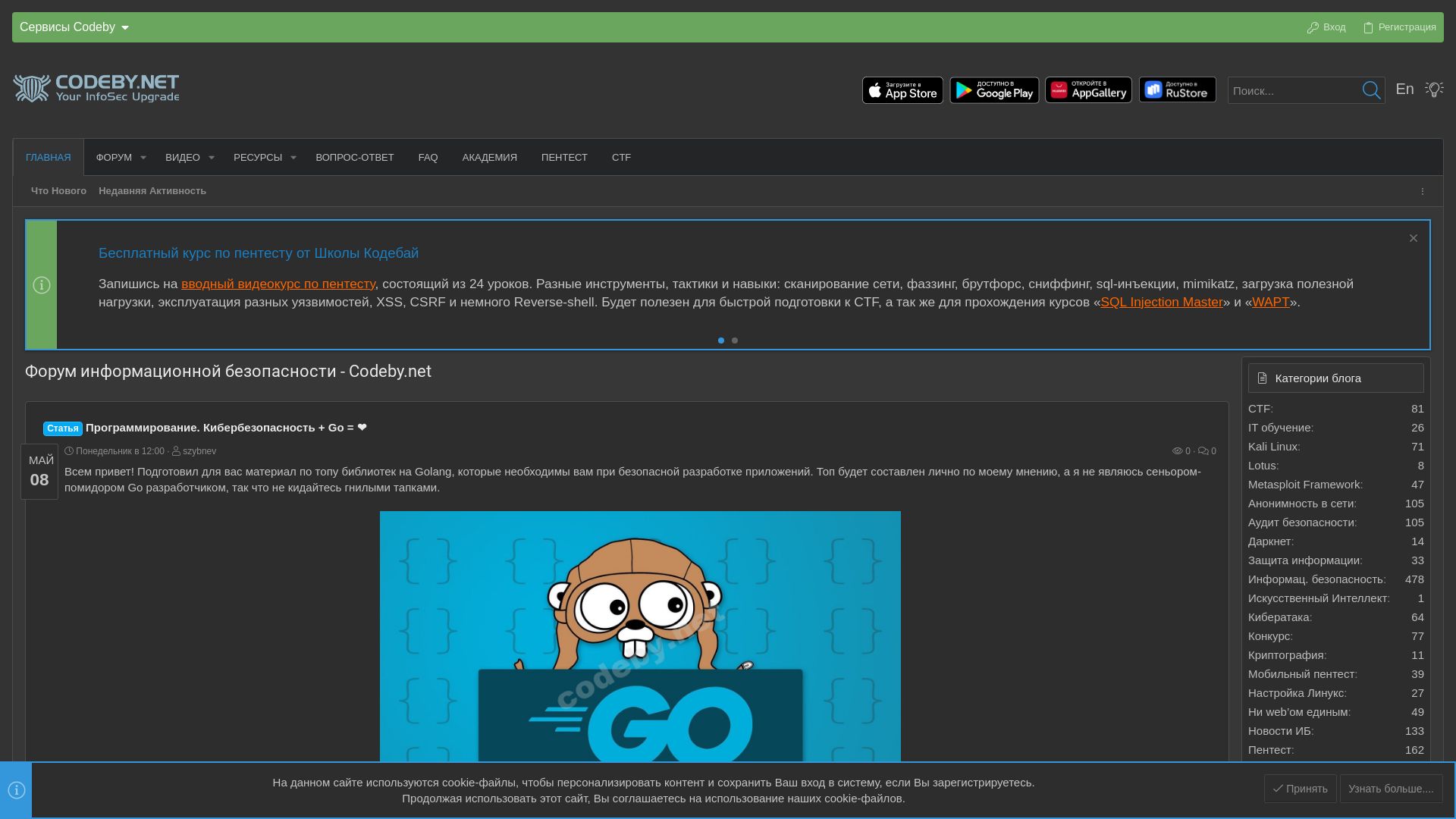The height and width of the screenshot is (819, 1456).
Task: Open the three-dot menu in sub-navigation
Action: click(1423, 191)
